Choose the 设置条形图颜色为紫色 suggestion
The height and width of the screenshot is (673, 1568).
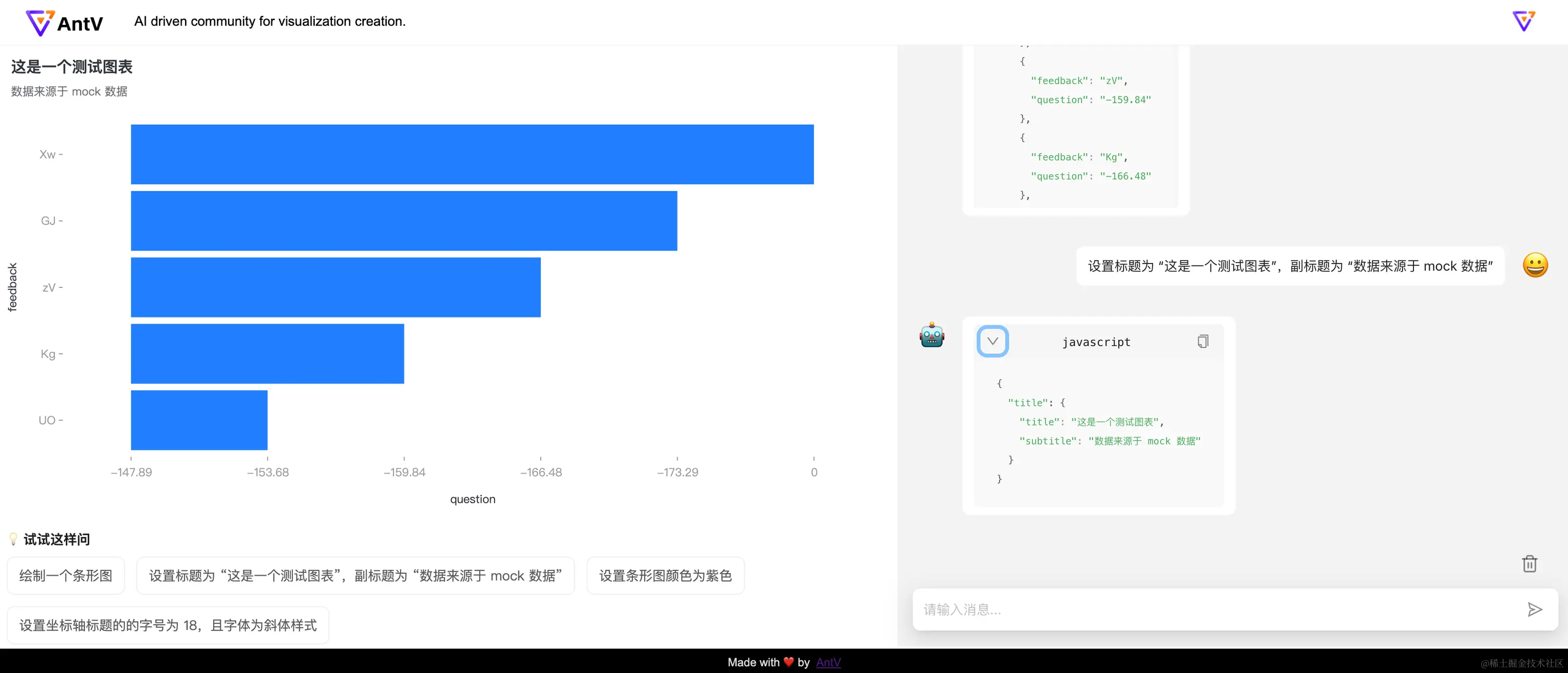665,575
